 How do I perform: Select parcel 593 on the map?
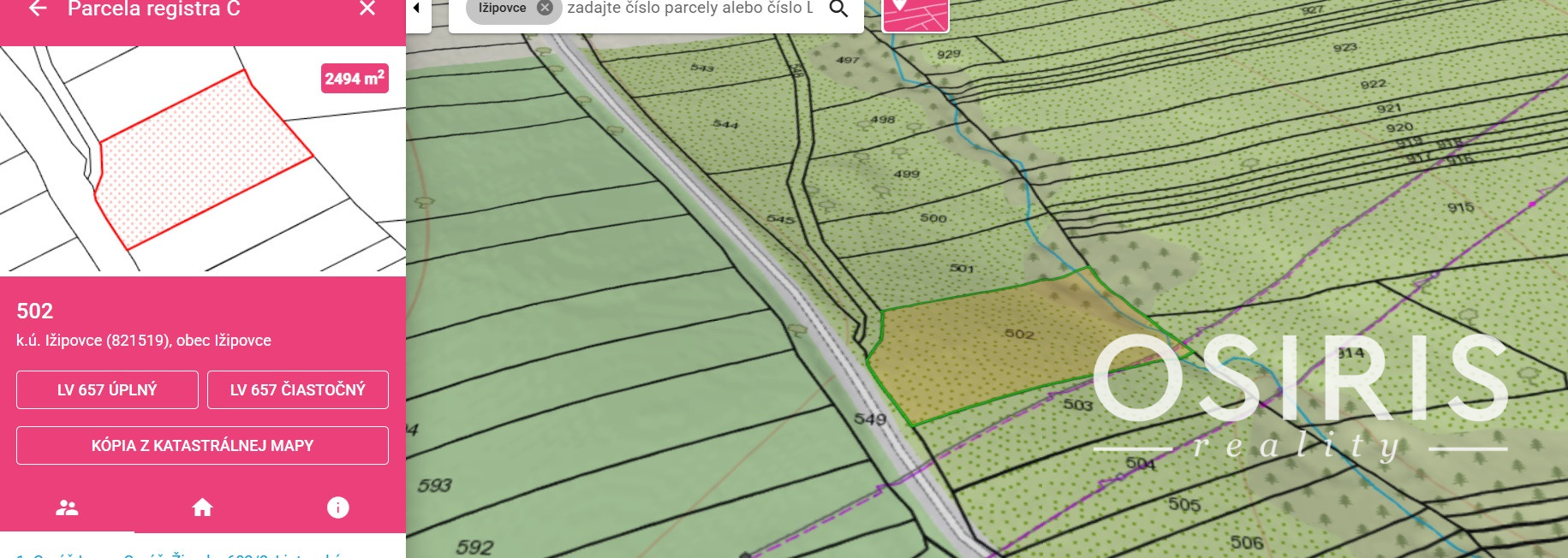434,485
